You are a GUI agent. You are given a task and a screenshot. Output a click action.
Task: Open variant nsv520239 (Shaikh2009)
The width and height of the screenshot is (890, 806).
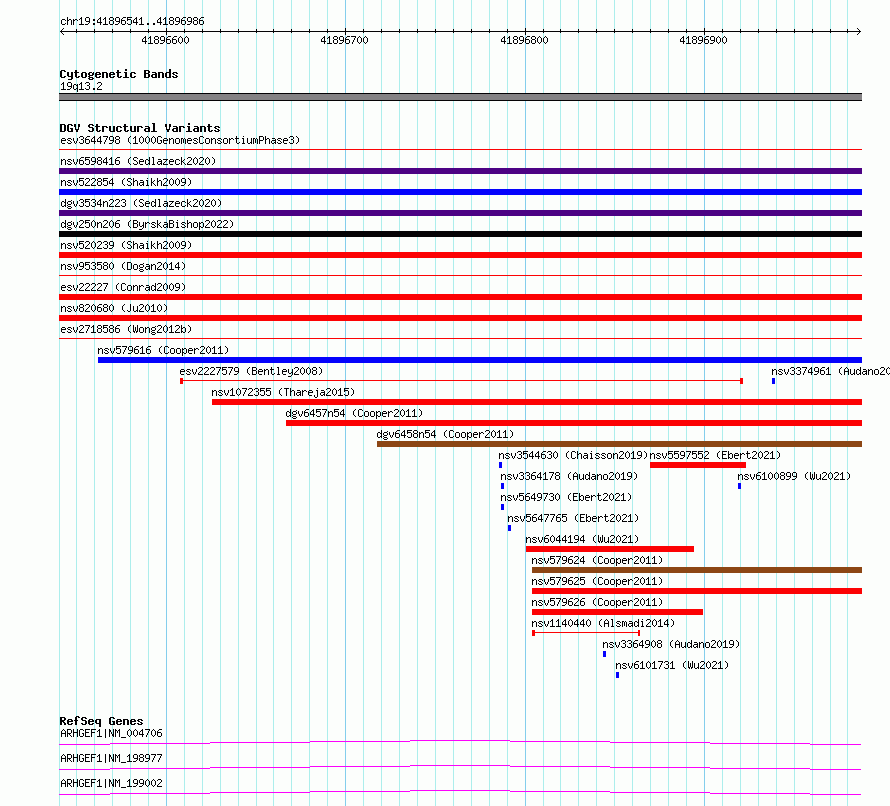click(126, 245)
